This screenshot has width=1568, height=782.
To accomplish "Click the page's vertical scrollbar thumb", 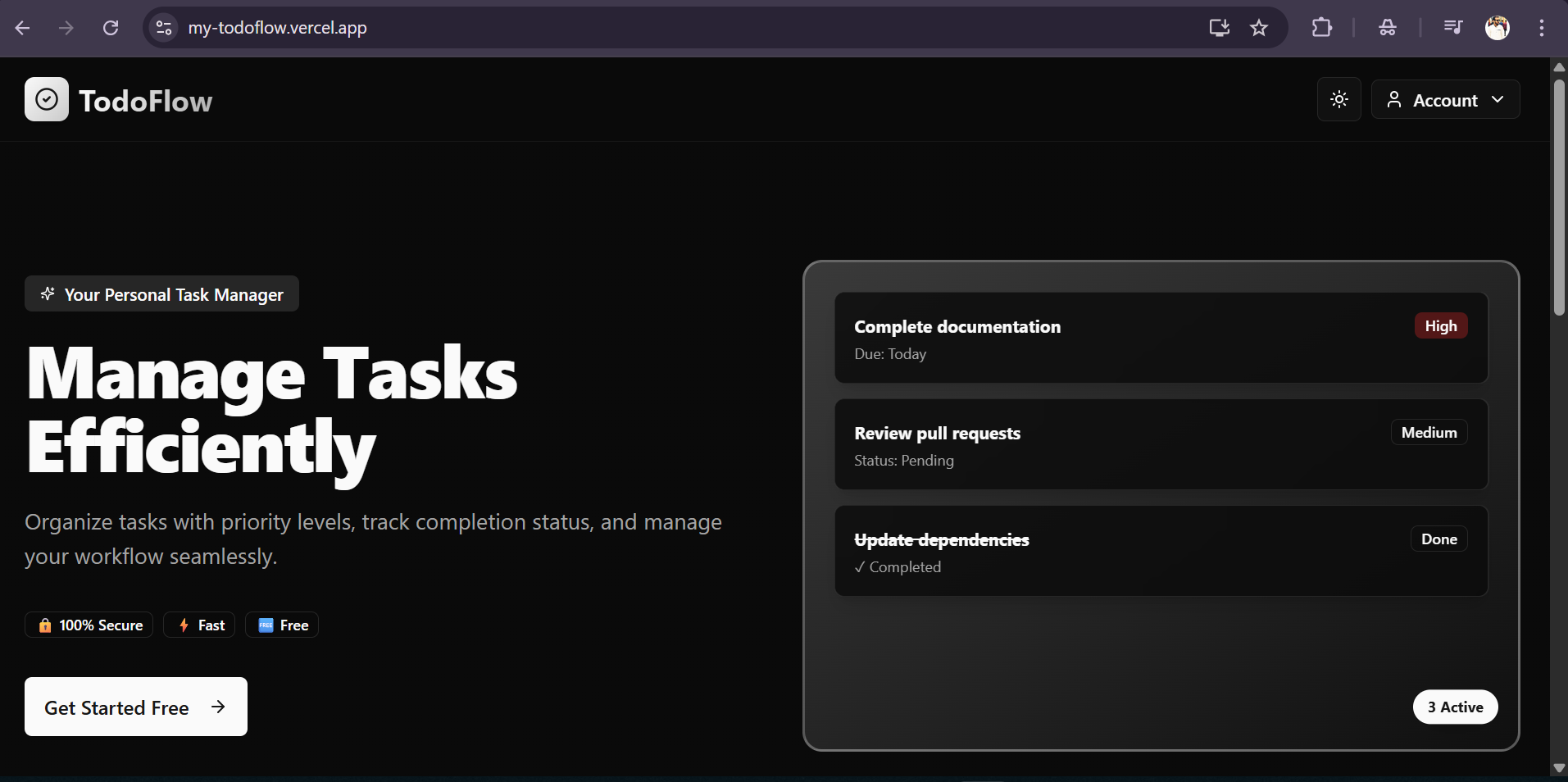I will tap(1559, 197).
